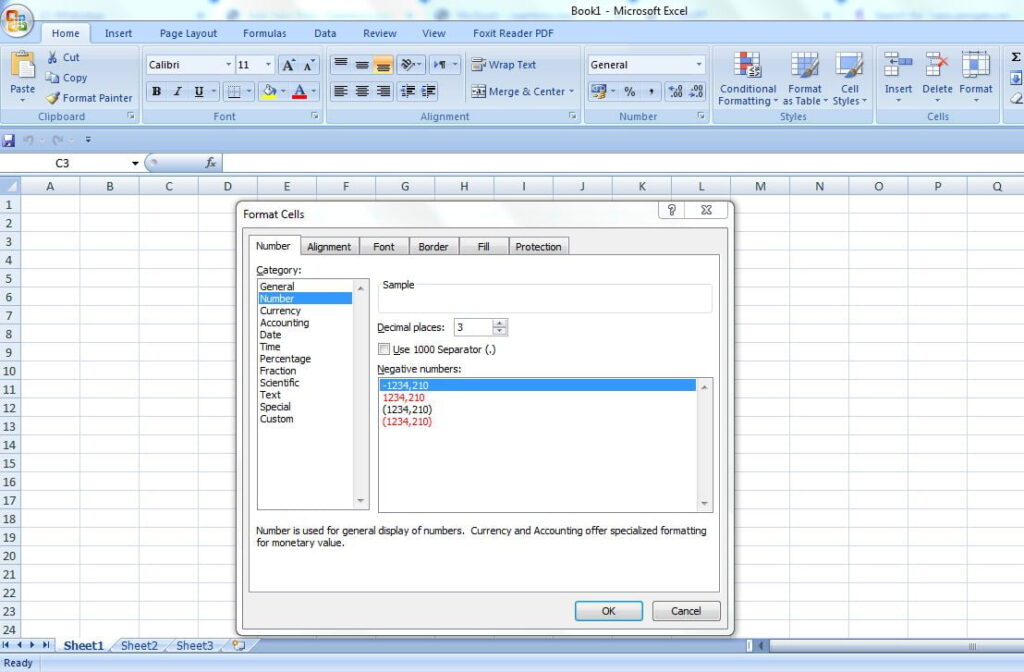
Task: Toggle Italic formatting
Action: click(178, 91)
